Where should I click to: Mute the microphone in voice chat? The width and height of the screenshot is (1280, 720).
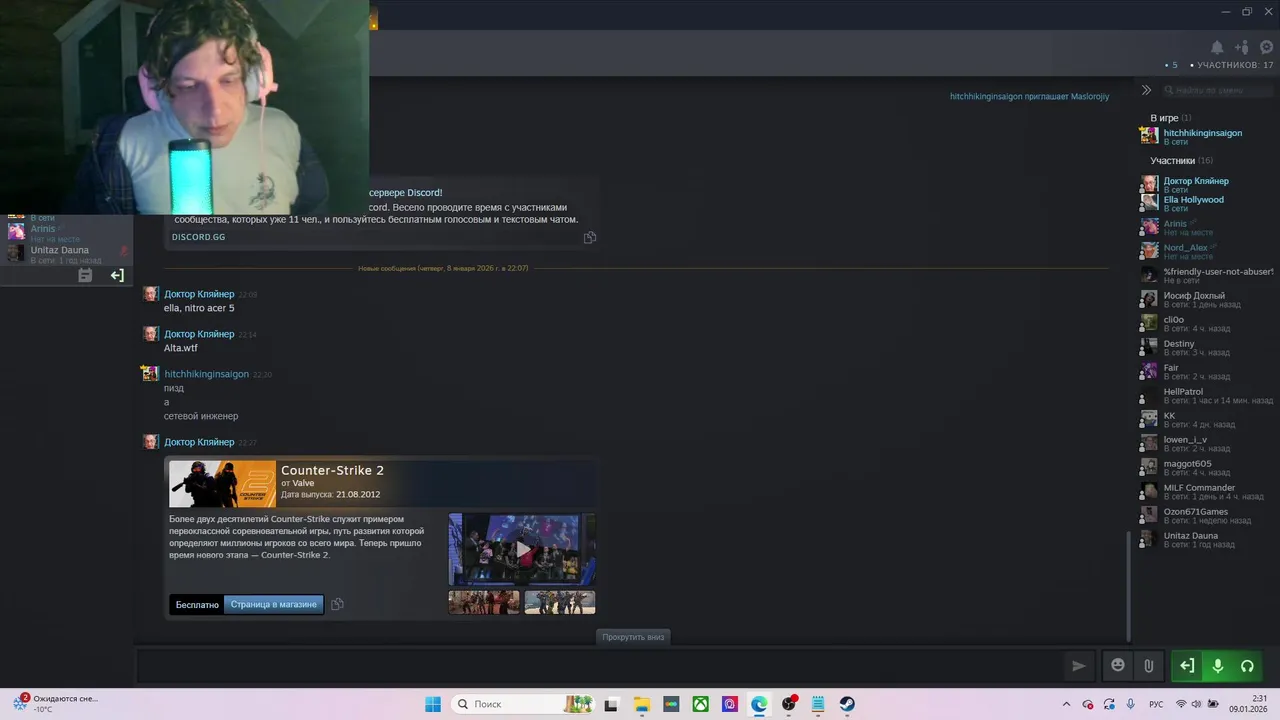(x=1217, y=665)
